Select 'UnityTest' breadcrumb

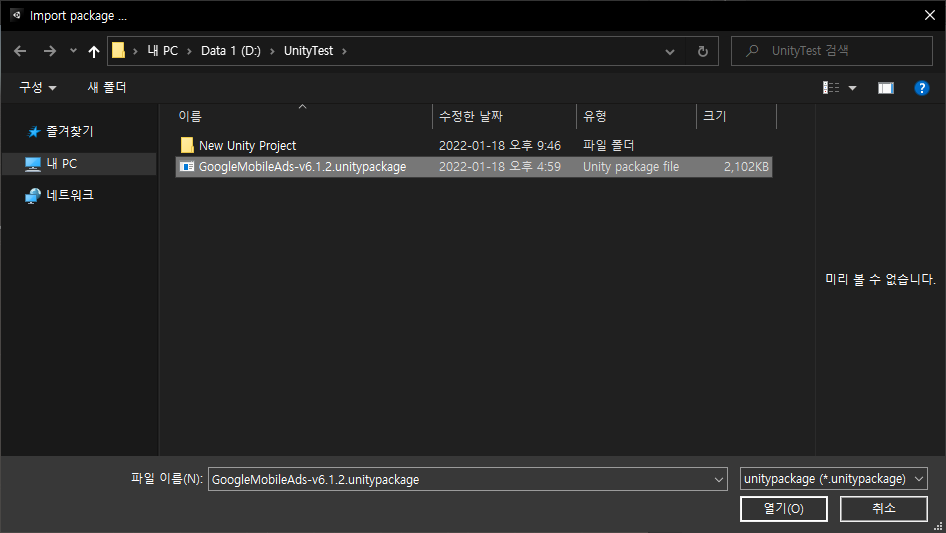point(308,51)
